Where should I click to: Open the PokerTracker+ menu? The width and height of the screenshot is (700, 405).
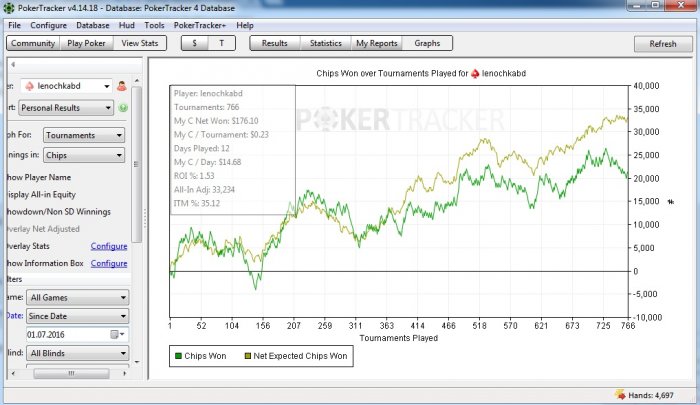pyautogui.click(x=200, y=25)
